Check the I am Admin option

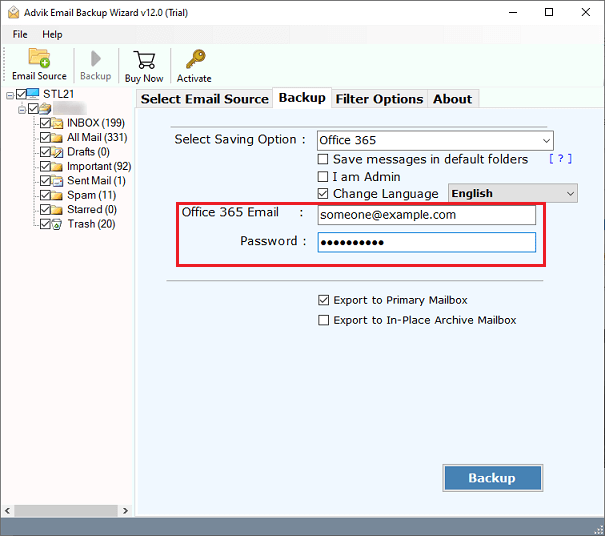323,176
